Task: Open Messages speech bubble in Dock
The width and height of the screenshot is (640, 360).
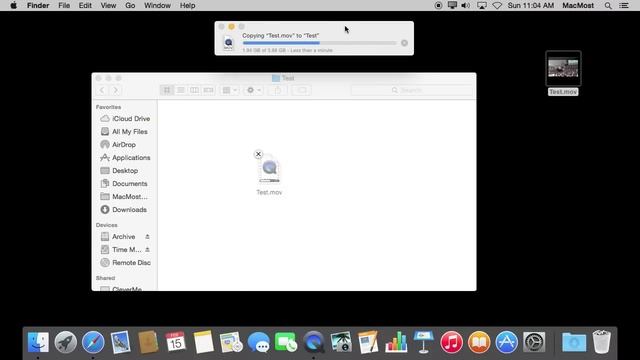Action: 258,342
